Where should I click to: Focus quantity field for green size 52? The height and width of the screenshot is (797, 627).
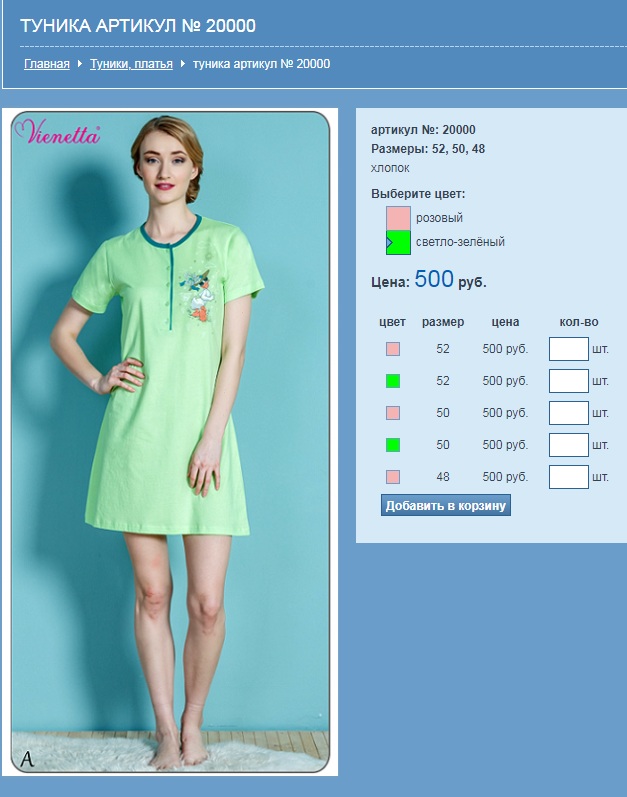(x=568, y=381)
